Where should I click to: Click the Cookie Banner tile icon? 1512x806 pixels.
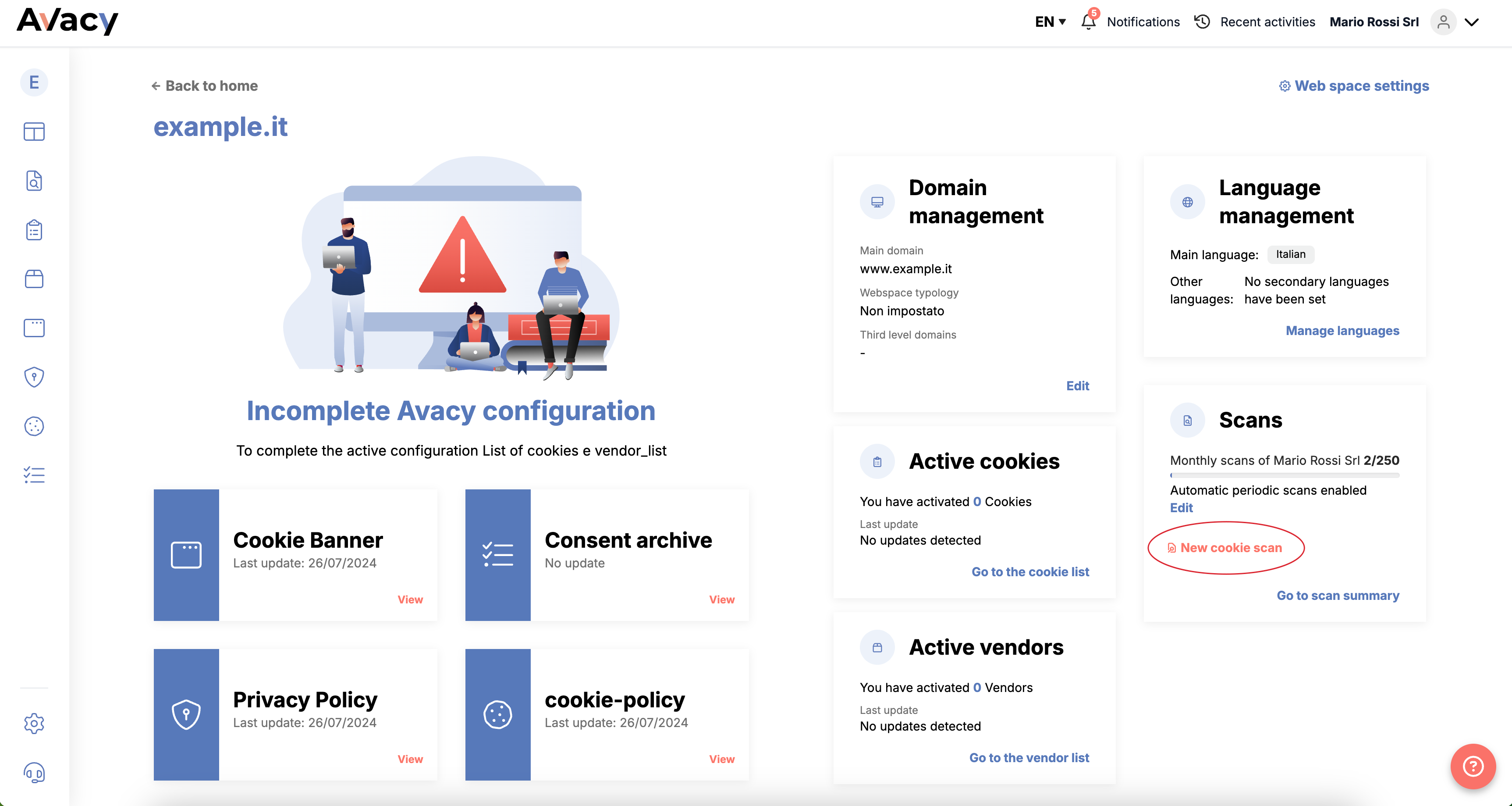[186, 555]
